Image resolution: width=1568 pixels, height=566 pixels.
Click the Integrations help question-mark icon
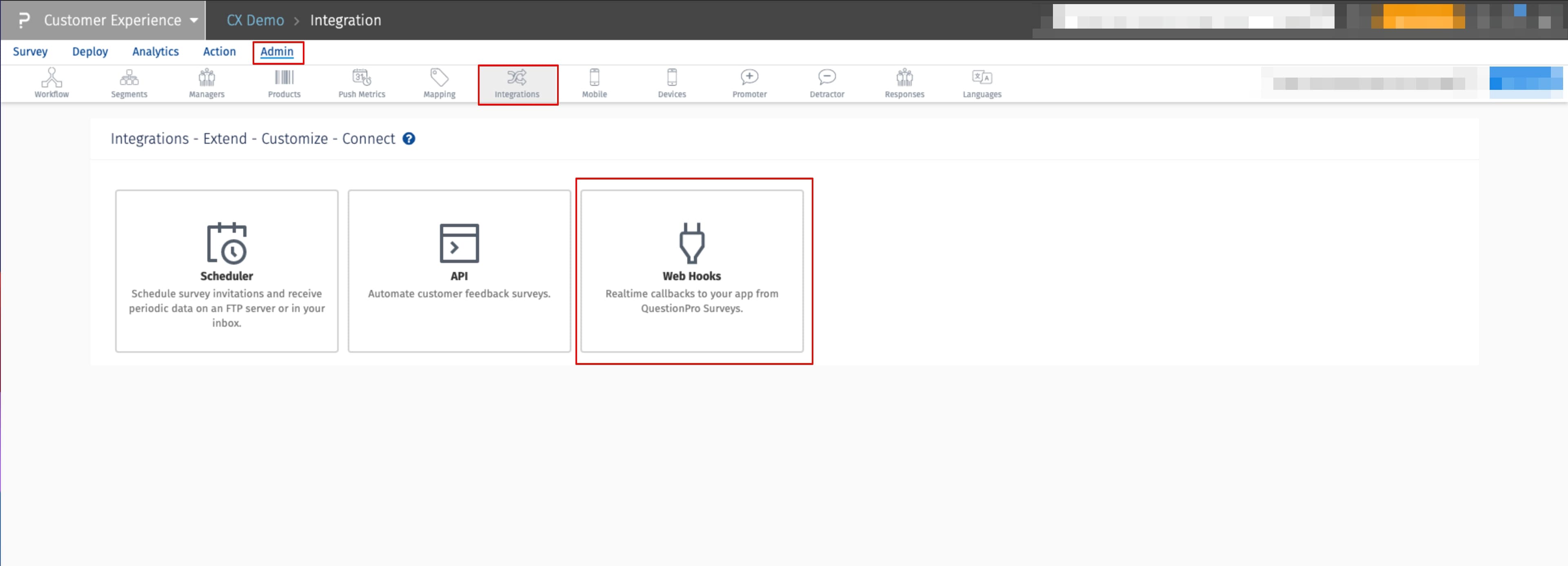[x=409, y=139]
